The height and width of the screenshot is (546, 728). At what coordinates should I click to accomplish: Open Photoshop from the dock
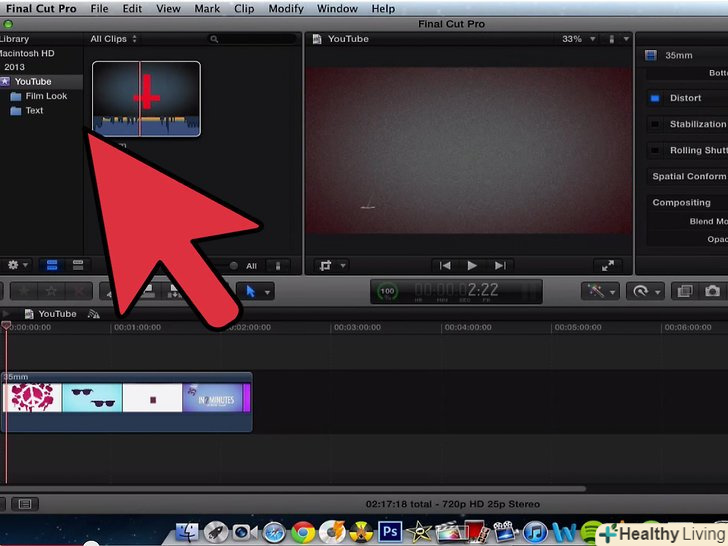coord(390,532)
